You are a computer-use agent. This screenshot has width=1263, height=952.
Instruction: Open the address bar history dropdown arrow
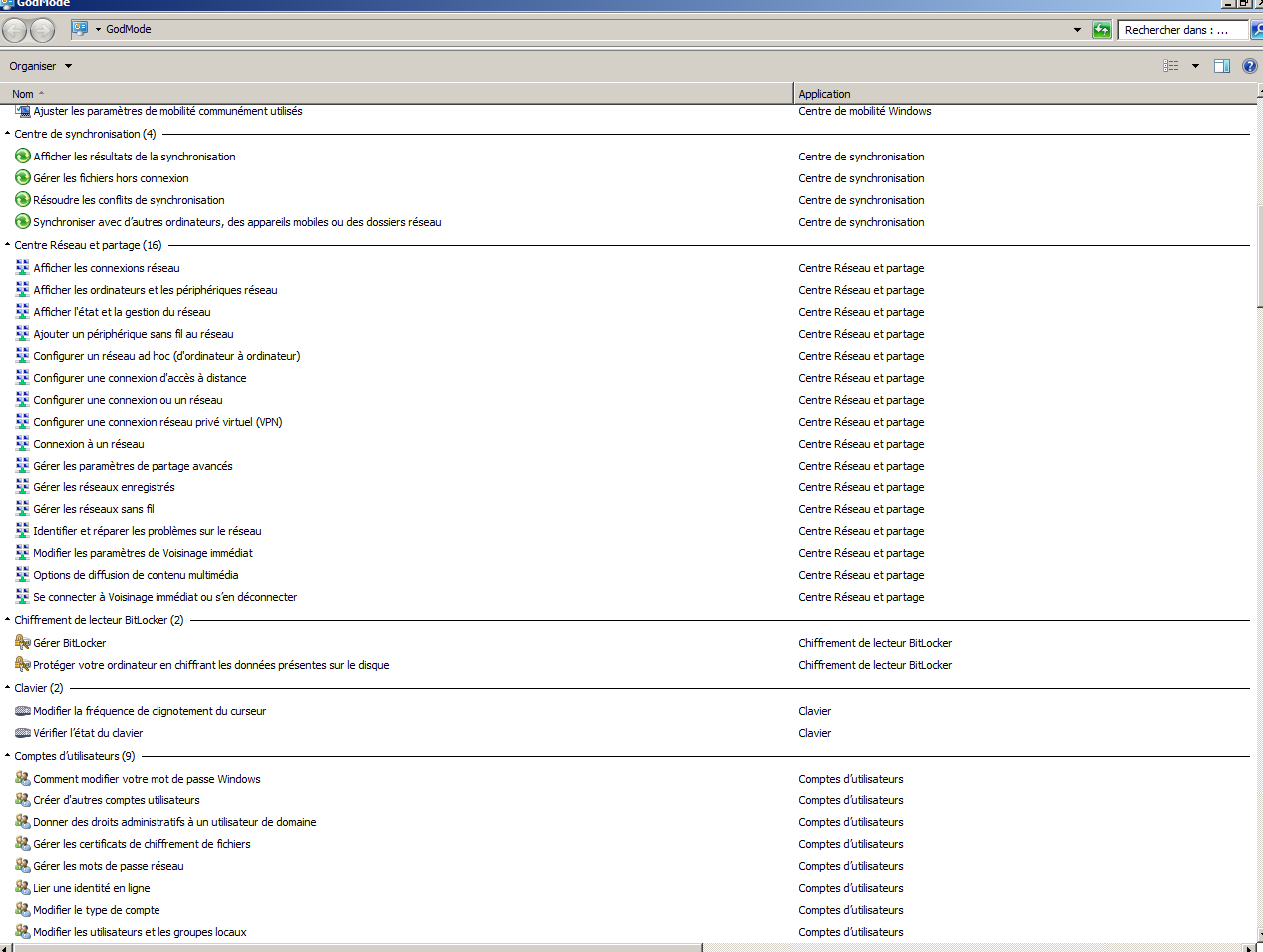coord(1077,30)
